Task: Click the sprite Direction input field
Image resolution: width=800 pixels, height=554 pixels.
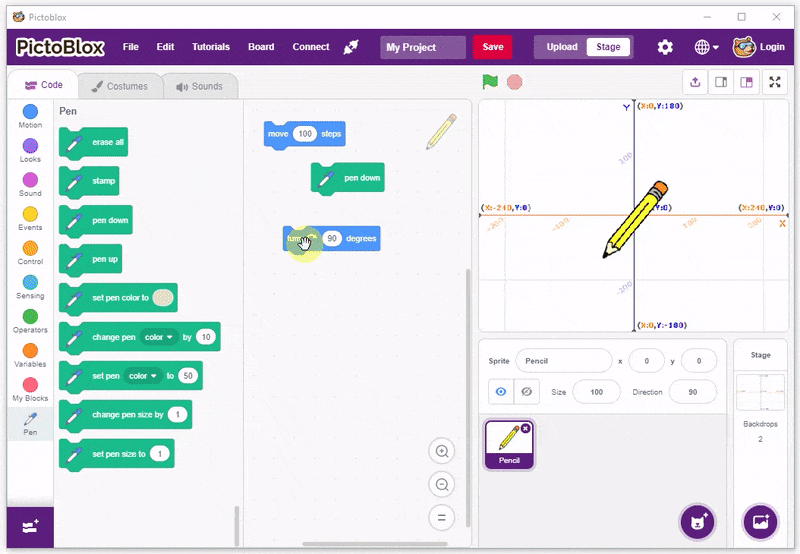Action: (692, 392)
